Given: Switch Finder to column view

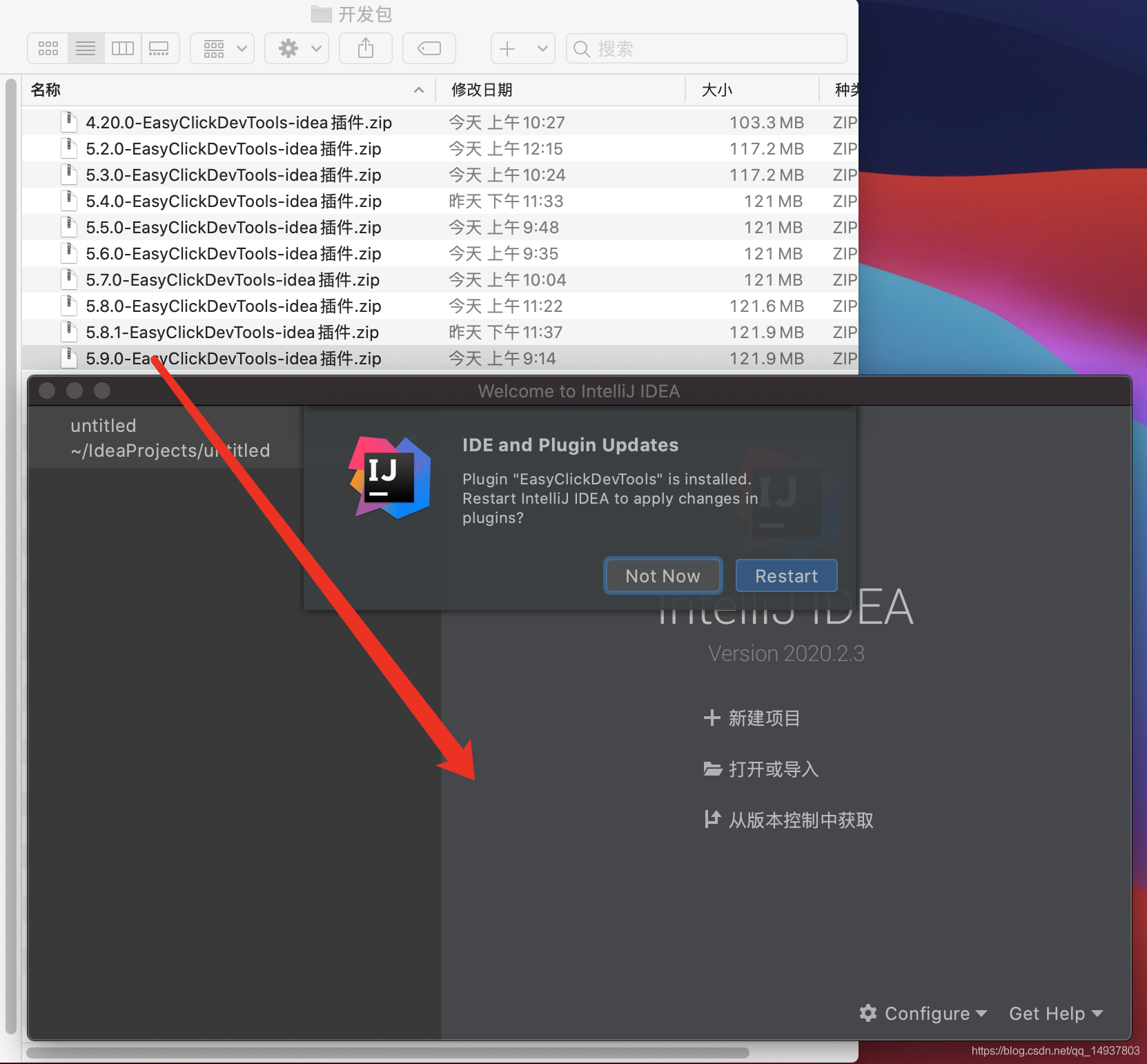Looking at the screenshot, I should (123, 48).
